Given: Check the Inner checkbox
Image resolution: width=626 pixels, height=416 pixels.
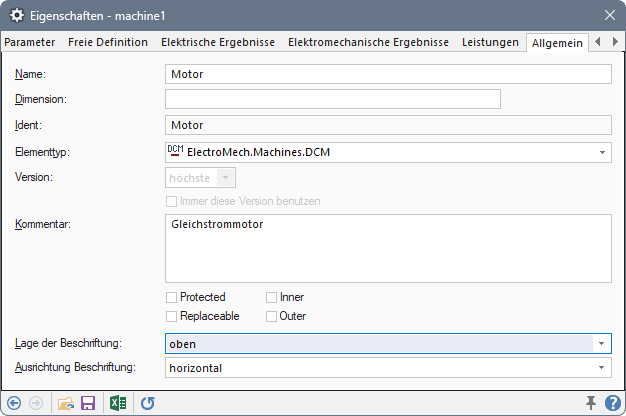Looking at the screenshot, I should tap(272, 297).
